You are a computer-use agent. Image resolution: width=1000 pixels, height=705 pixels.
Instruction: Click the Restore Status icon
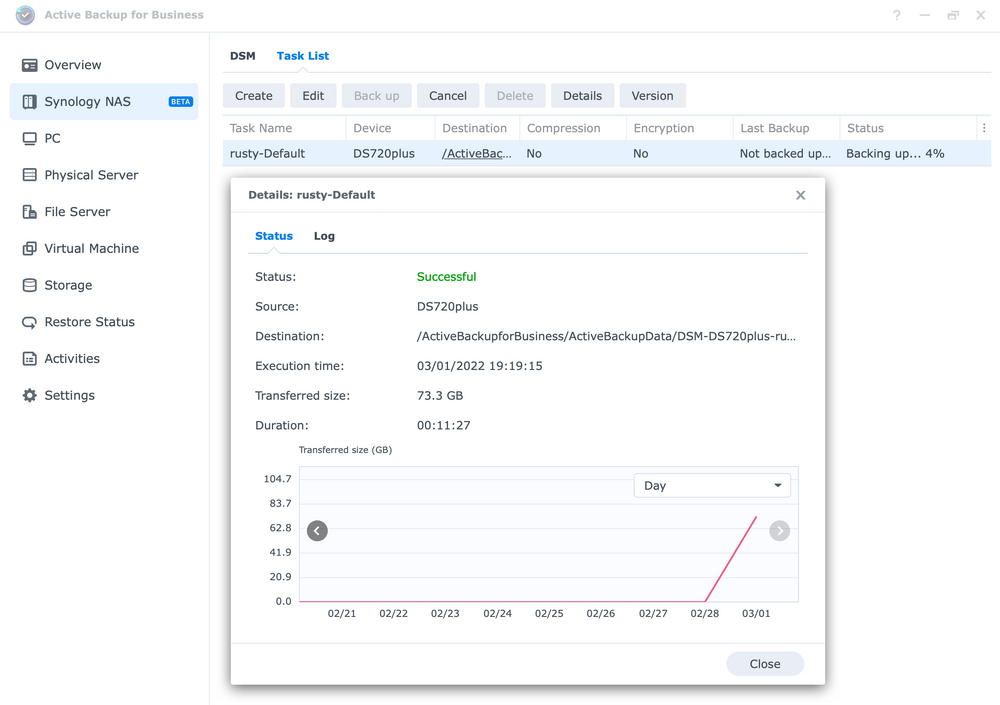29,322
